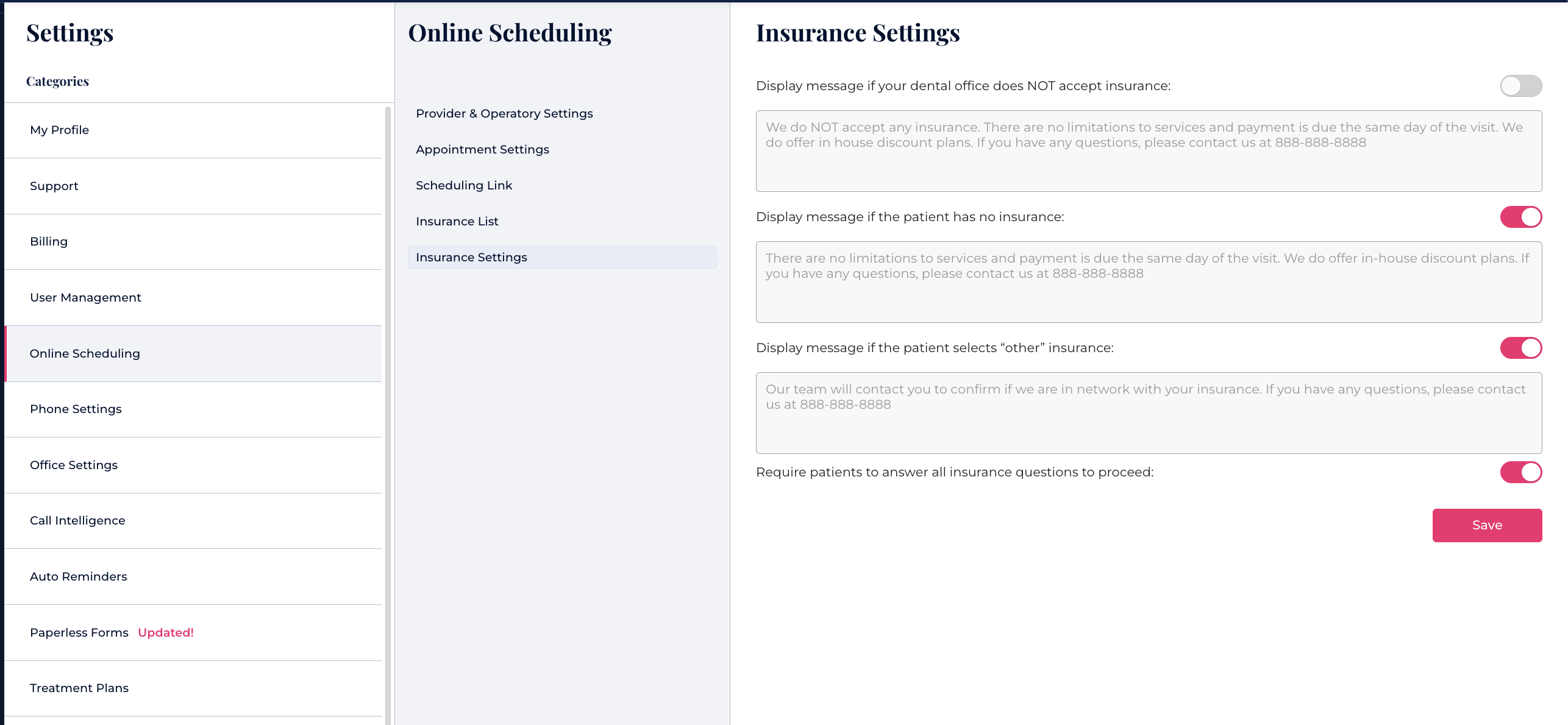
Task: Open Paperless Forms category
Action: (x=79, y=633)
